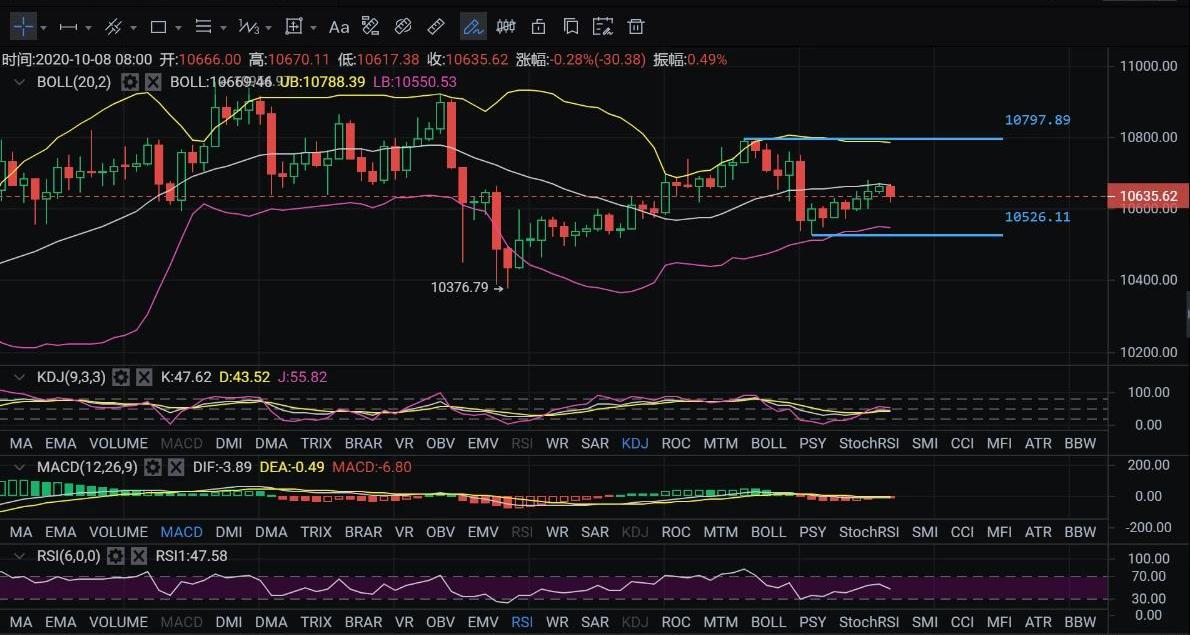The image size is (1190, 635).
Task: Click the VOLUME tab below the MACD chart
Action: [118, 532]
